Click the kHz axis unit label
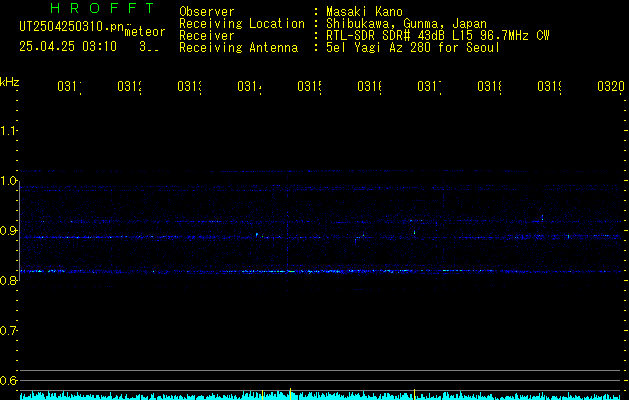 click(x=10, y=82)
